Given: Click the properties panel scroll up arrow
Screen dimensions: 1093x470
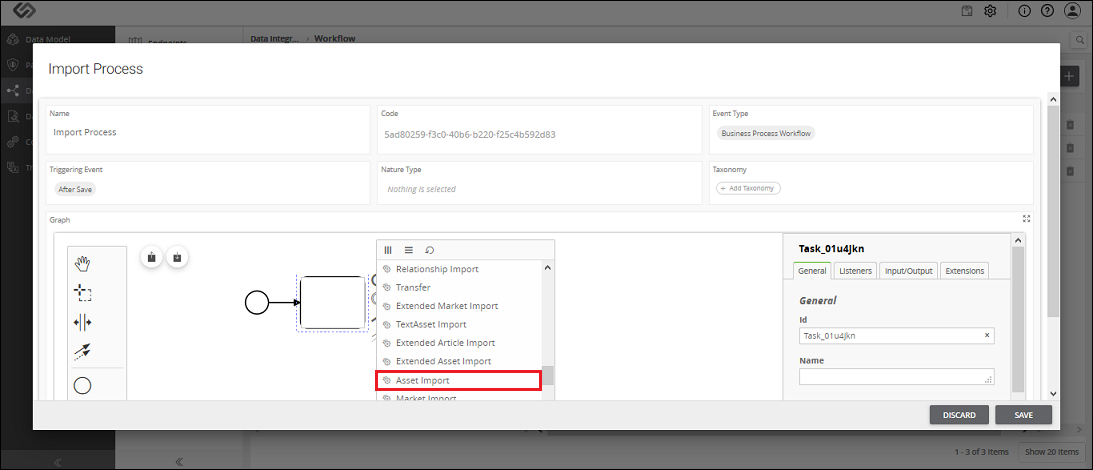Looking at the screenshot, I should pos(1017,241).
